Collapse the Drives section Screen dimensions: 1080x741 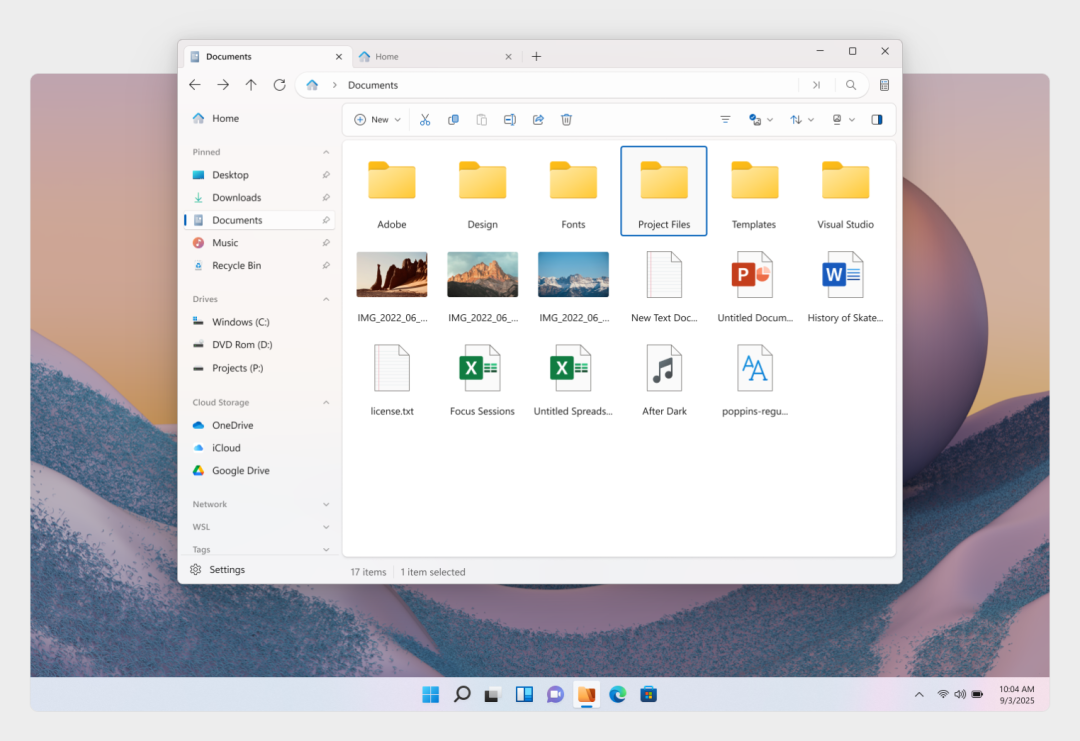(x=326, y=300)
